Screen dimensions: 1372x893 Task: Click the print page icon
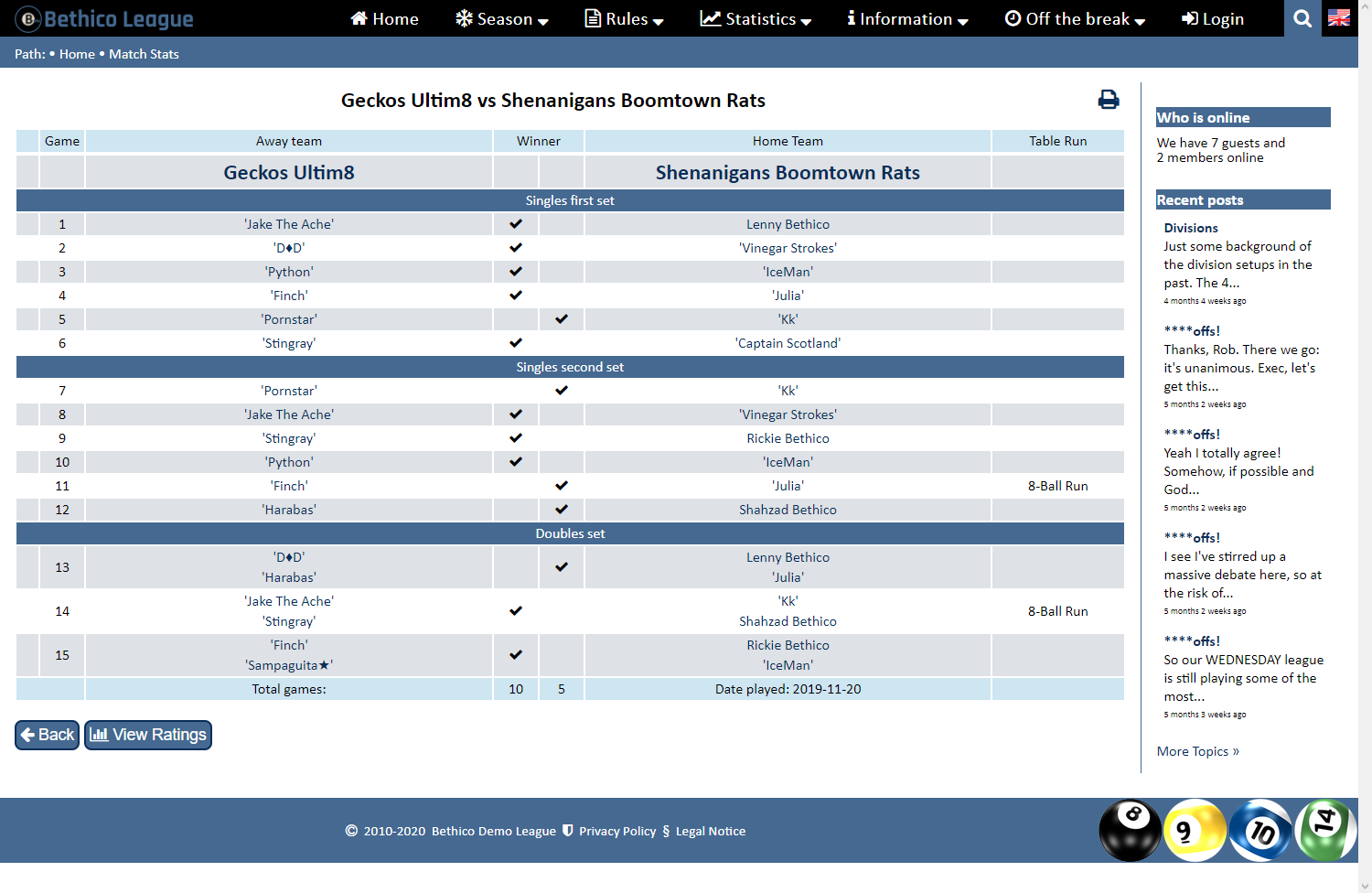[1108, 100]
